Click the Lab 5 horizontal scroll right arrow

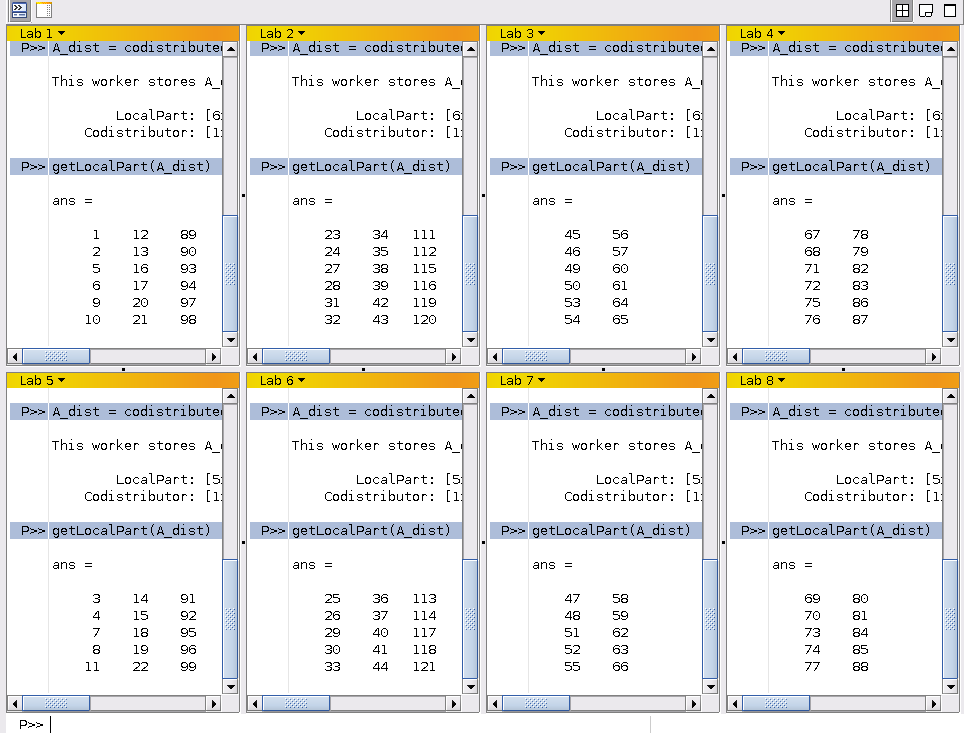[213, 703]
